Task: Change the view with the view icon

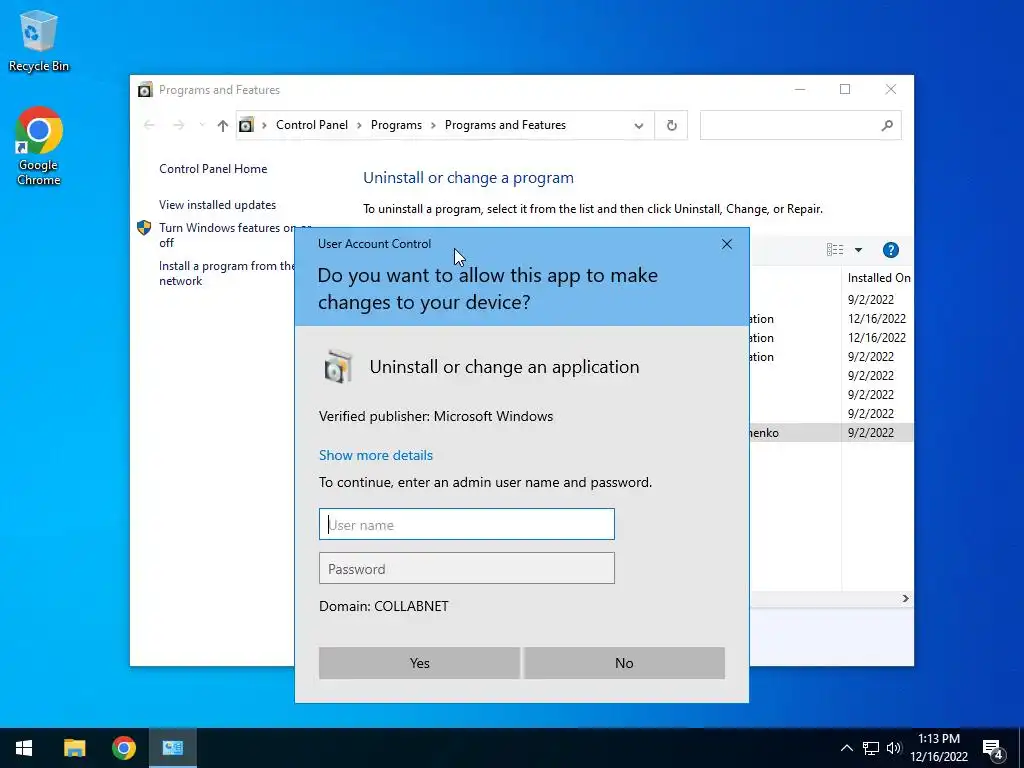Action: click(835, 249)
